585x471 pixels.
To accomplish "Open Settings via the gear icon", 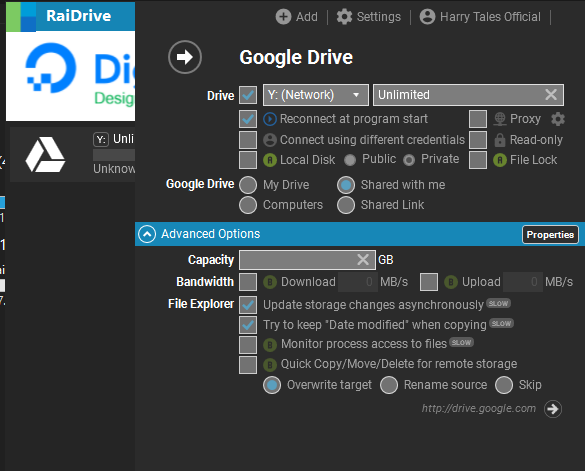I will click(x=344, y=17).
